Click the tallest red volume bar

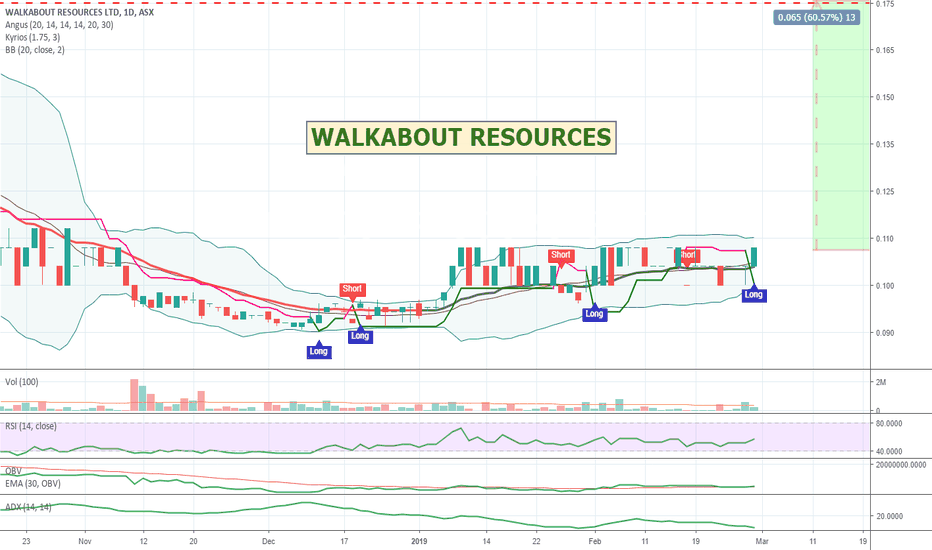pyautogui.click(x=134, y=395)
